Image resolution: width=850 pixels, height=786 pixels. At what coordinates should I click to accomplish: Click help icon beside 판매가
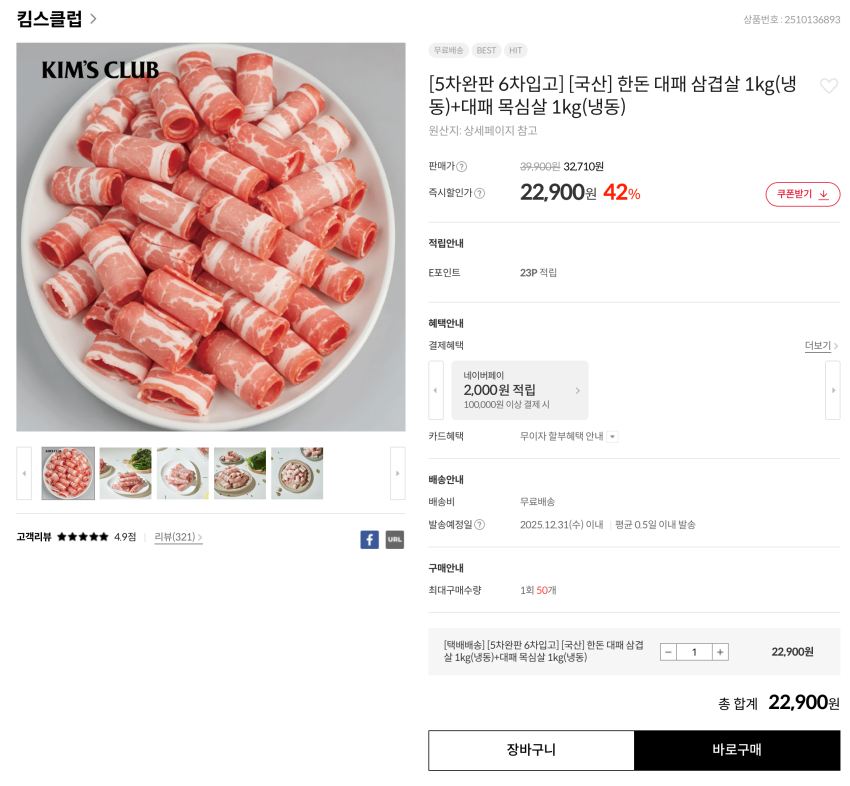click(462, 167)
